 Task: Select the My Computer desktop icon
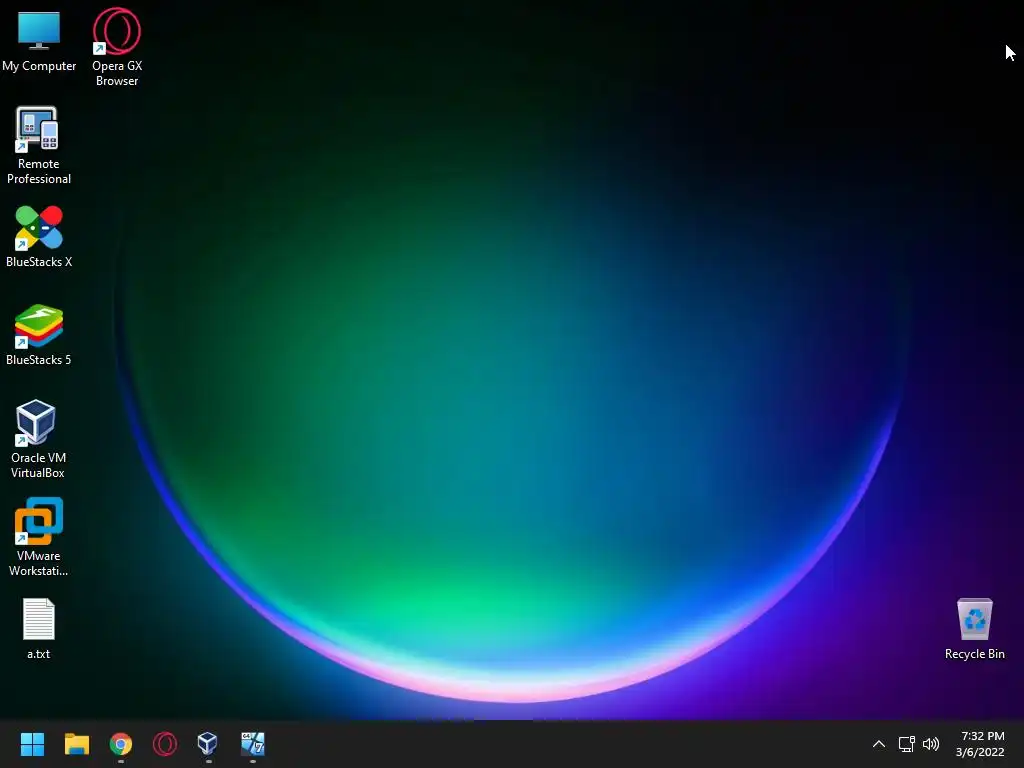point(39,40)
